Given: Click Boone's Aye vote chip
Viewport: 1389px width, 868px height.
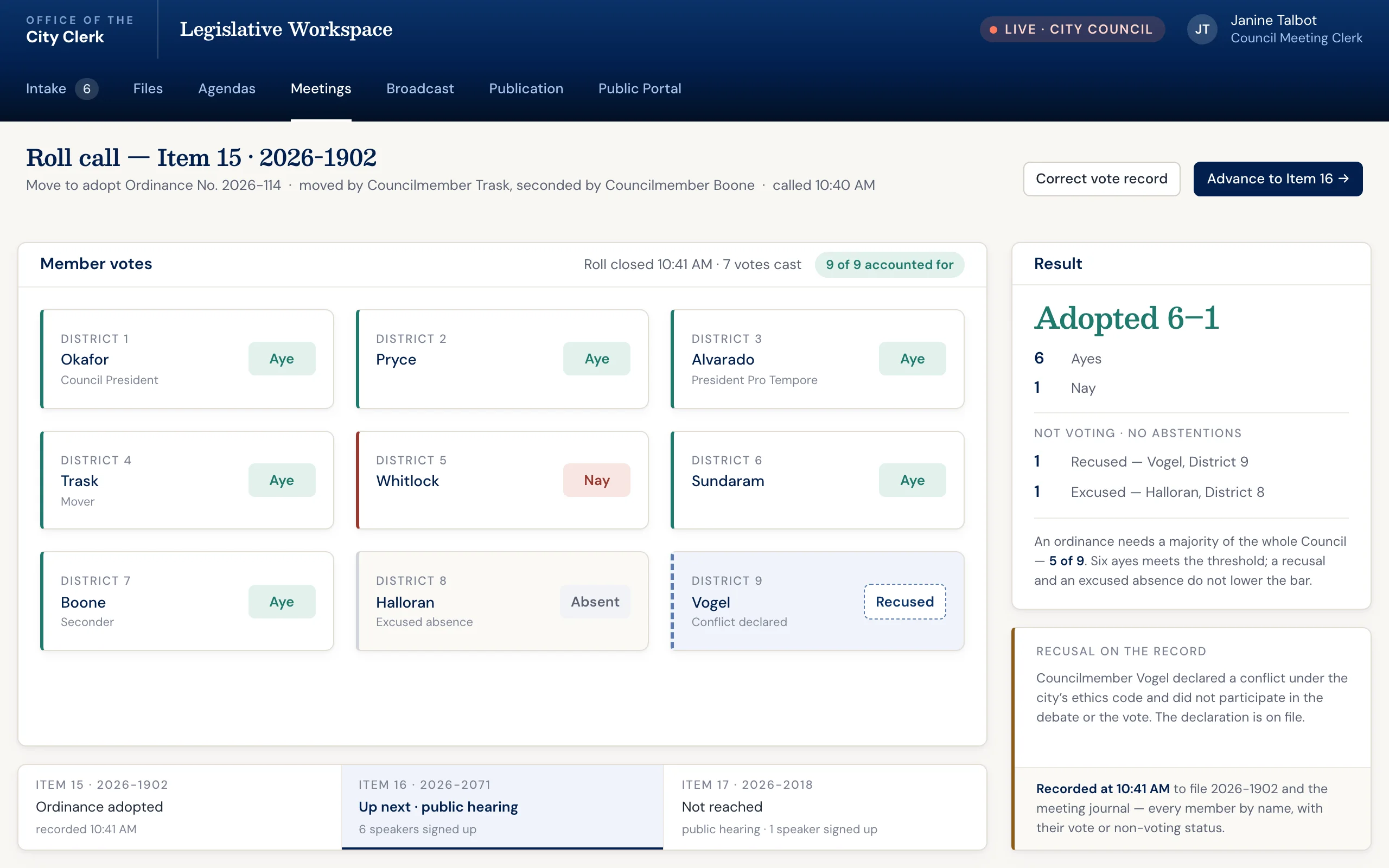Looking at the screenshot, I should 281,602.
